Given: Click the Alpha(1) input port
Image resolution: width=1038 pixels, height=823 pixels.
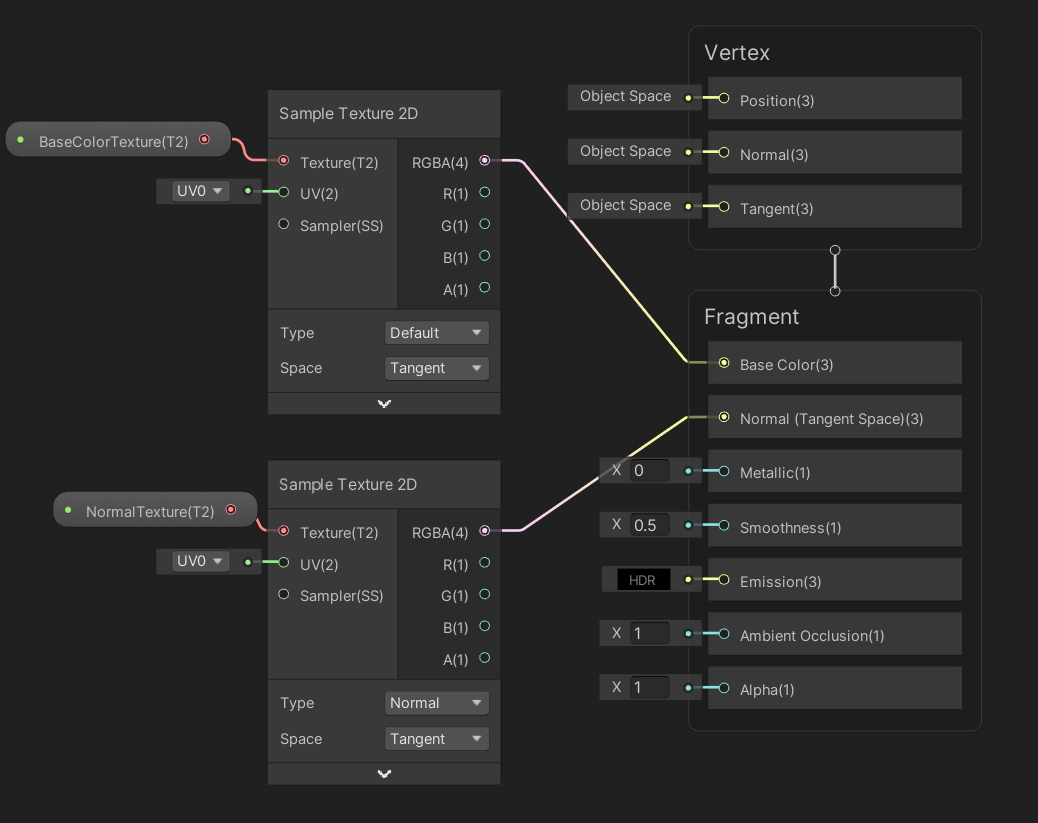Looking at the screenshot, I should click(724, 688).
